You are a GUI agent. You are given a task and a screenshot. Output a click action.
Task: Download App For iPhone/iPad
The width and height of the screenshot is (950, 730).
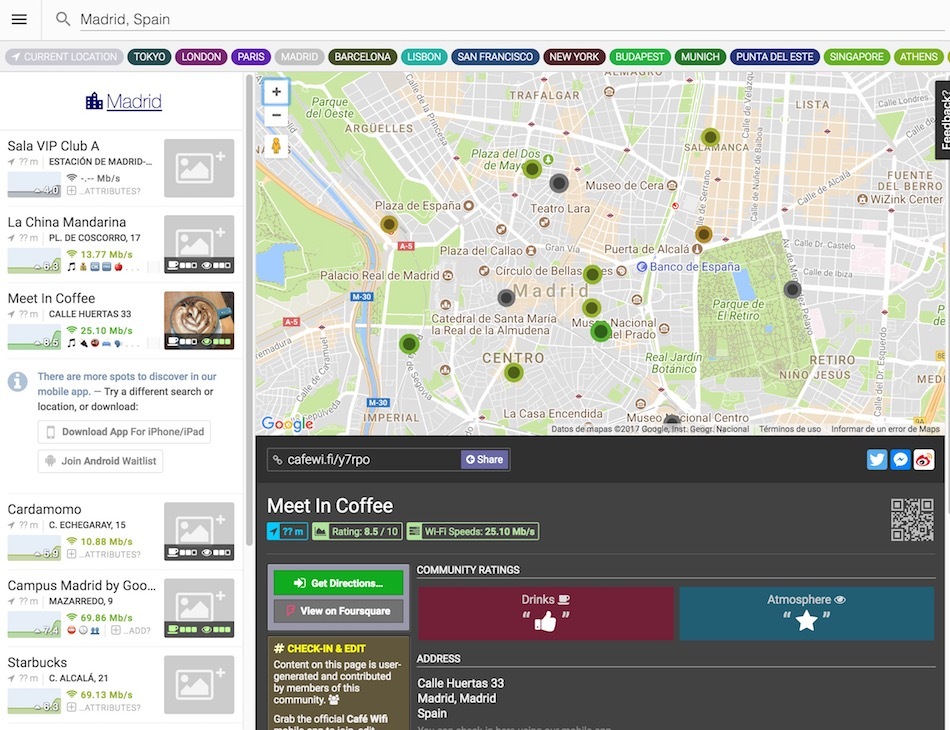124,432
